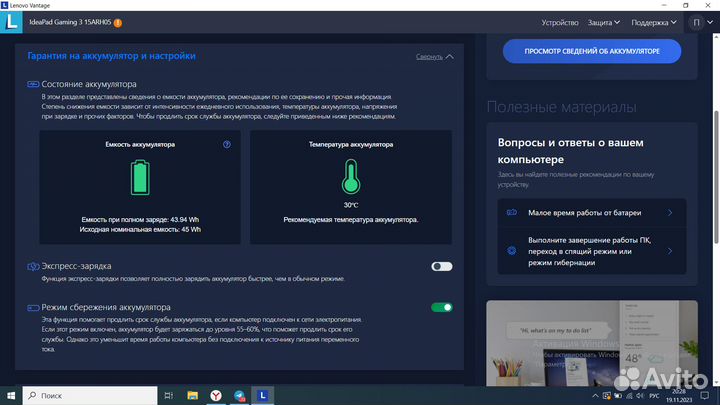The image size is (720, 405).
Task: Open Выполните завершение работы ПК article
Action: [592, 251]
